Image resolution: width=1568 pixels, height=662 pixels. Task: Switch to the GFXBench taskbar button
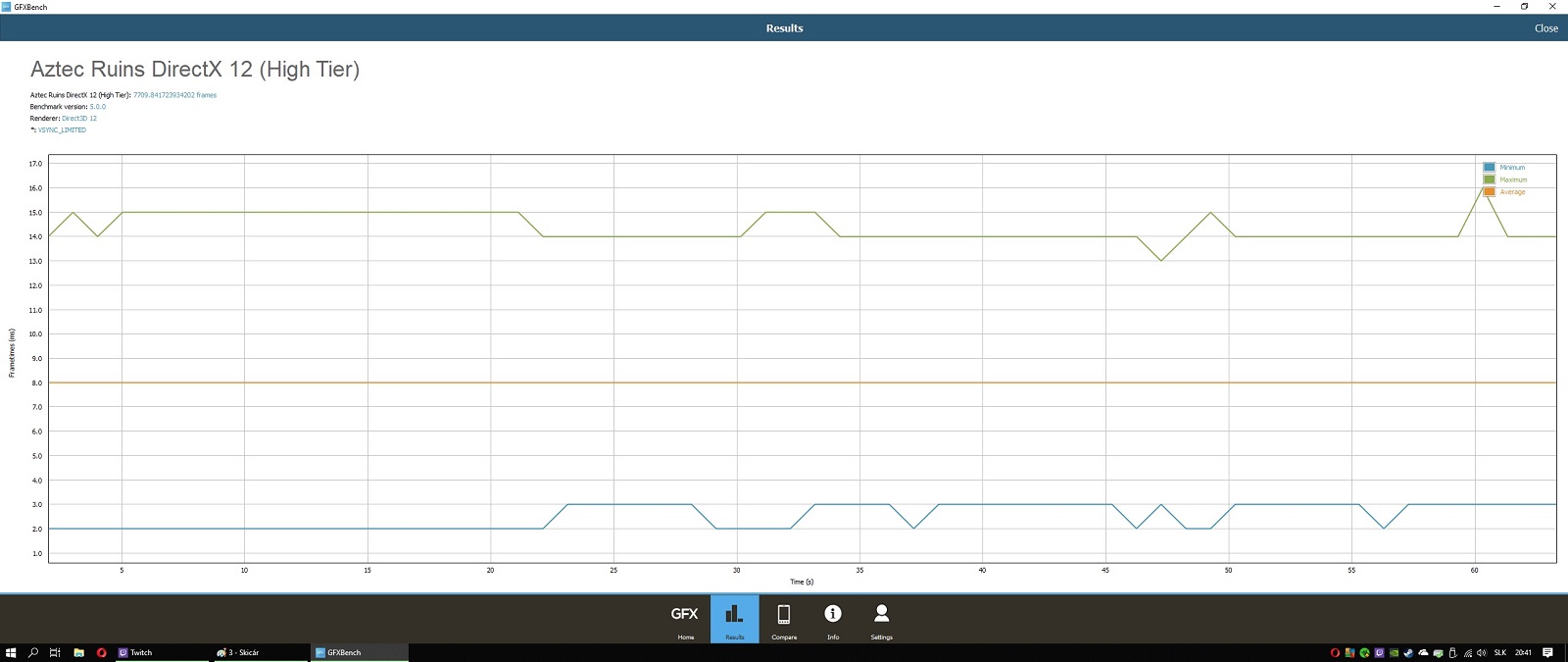tap(360, 652)
